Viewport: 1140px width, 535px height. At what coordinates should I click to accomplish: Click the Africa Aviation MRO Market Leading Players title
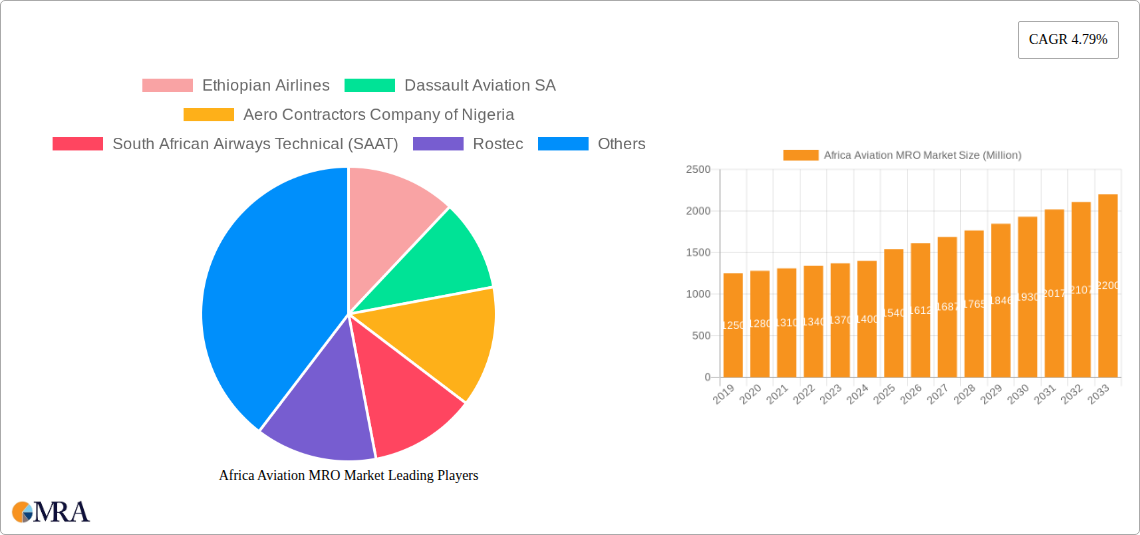(348, 476)
